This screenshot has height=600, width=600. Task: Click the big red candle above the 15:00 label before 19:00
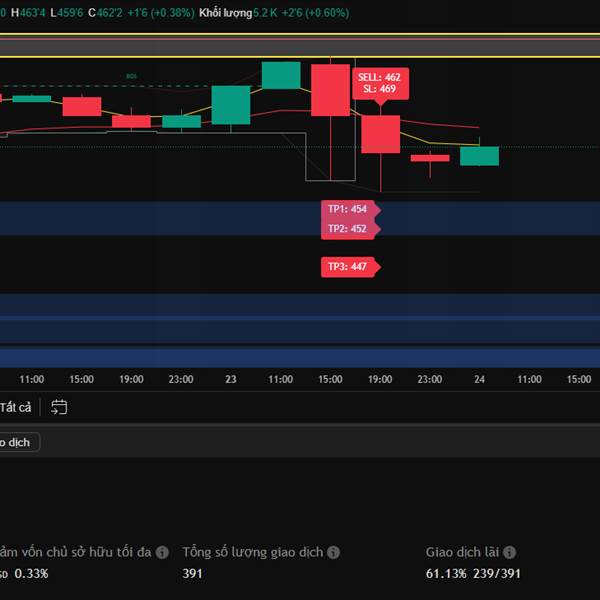330,90
